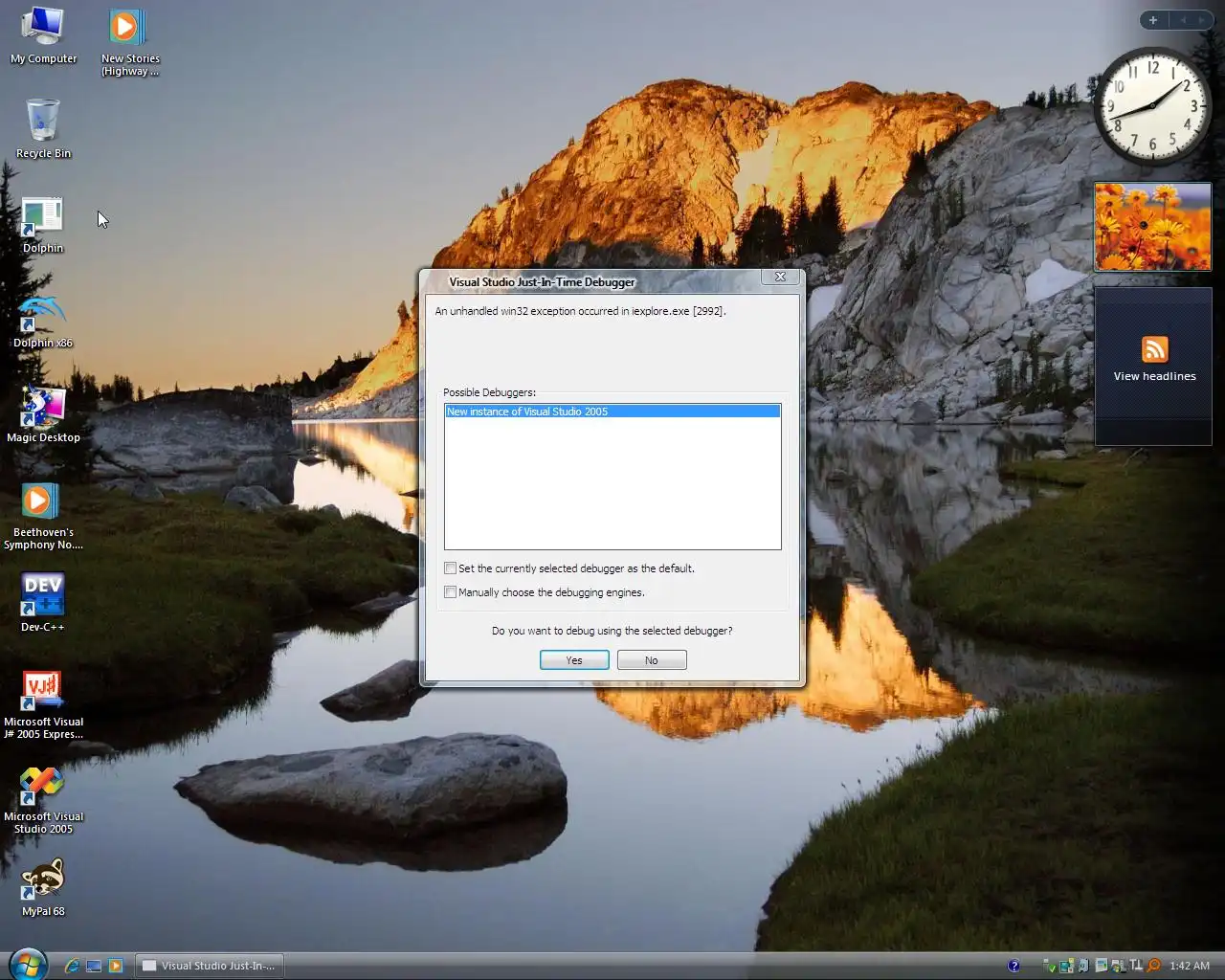This screenshot has height=980, width=1225.
Task: Click the TL tray icon
Action: point(1136,965)
